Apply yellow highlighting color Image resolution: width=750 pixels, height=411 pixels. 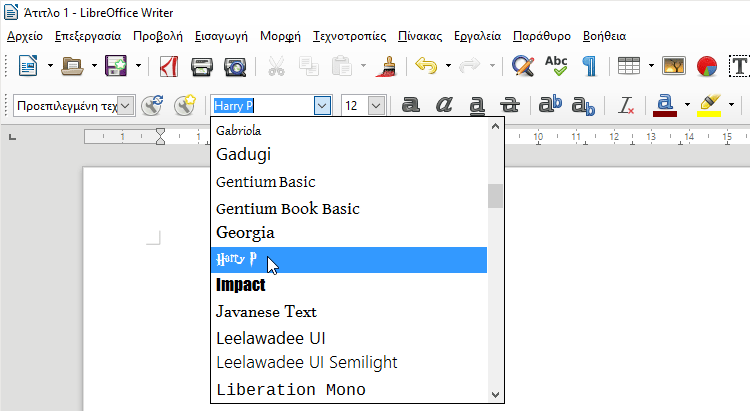tap(709, 105)
